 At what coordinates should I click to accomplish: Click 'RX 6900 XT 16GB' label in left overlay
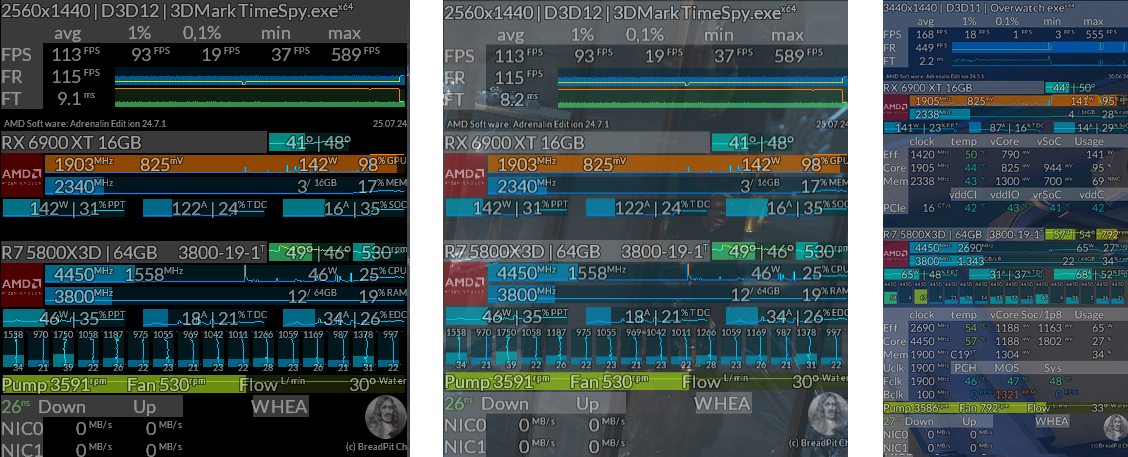point(71,142)
